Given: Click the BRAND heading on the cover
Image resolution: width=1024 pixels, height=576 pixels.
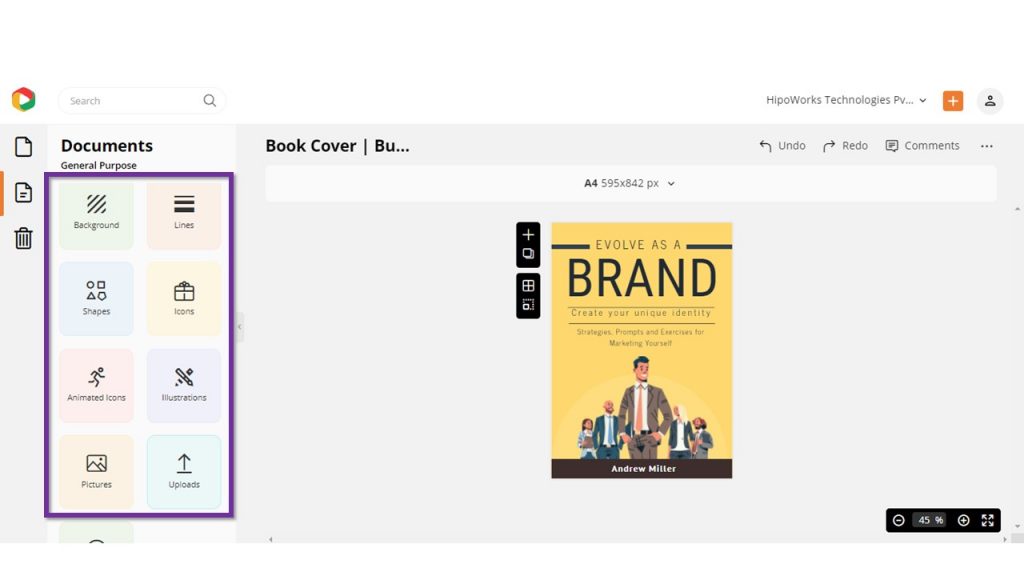Looking at the screenshot, I should (641, 279).
